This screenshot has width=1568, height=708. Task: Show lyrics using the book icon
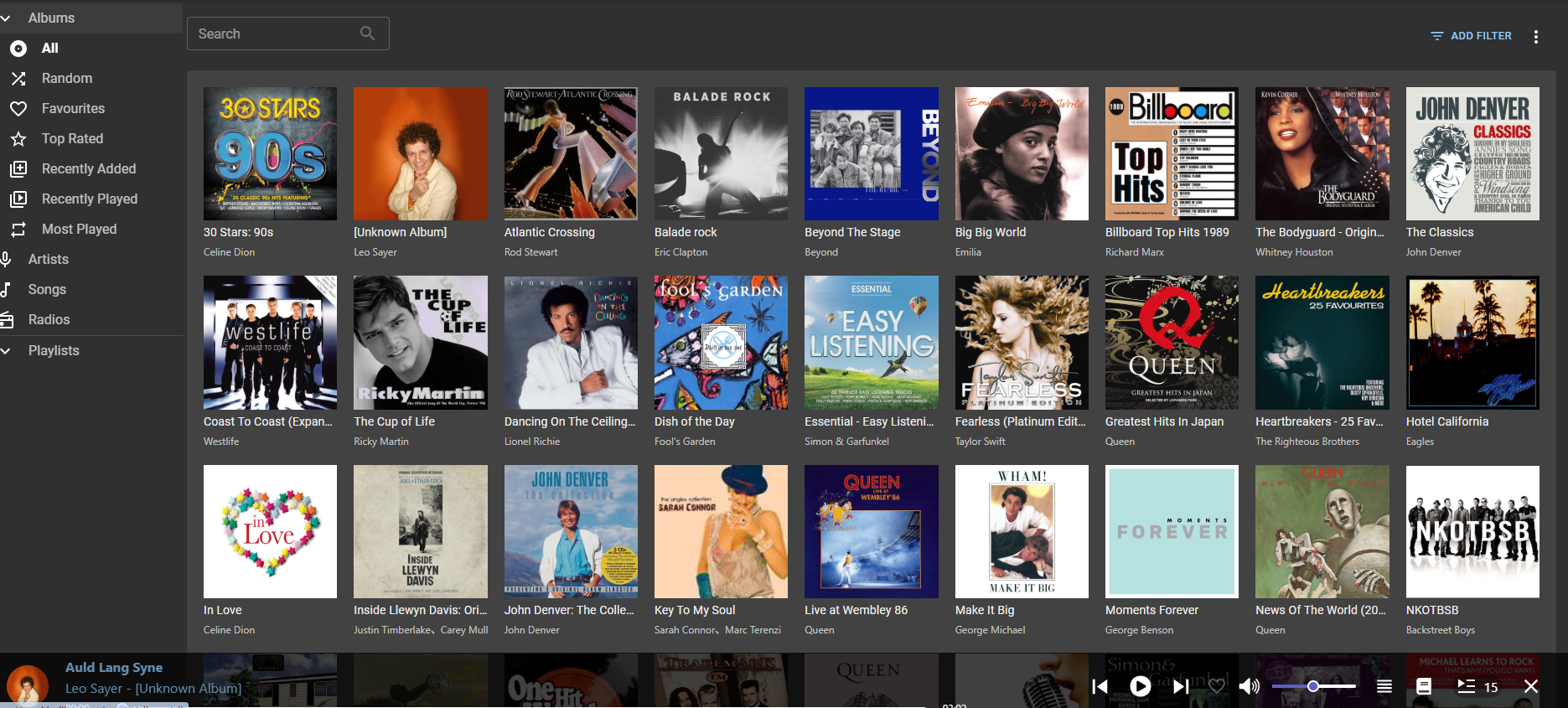(x=1423, y=686)
